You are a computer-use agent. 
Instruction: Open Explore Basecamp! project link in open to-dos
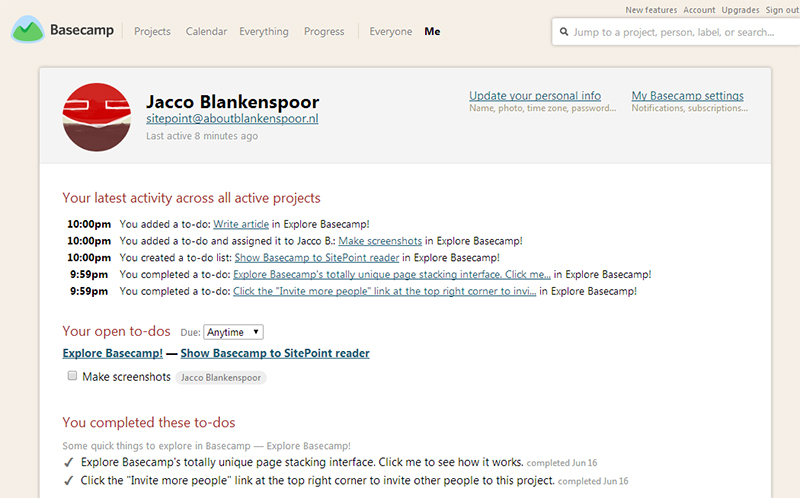[112, 353]
